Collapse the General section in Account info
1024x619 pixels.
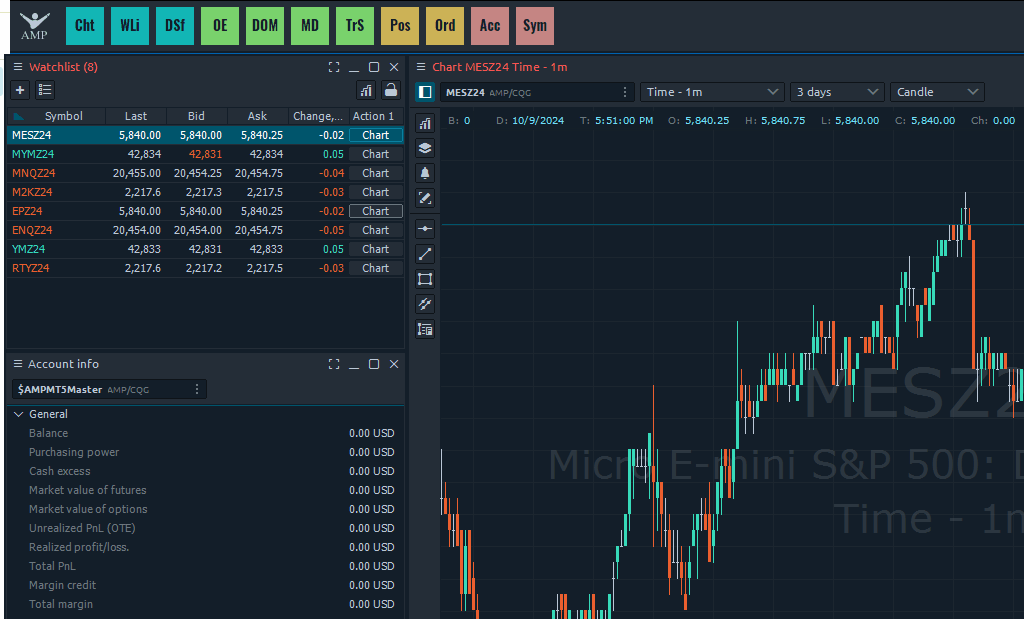click(x=19, y=414)
